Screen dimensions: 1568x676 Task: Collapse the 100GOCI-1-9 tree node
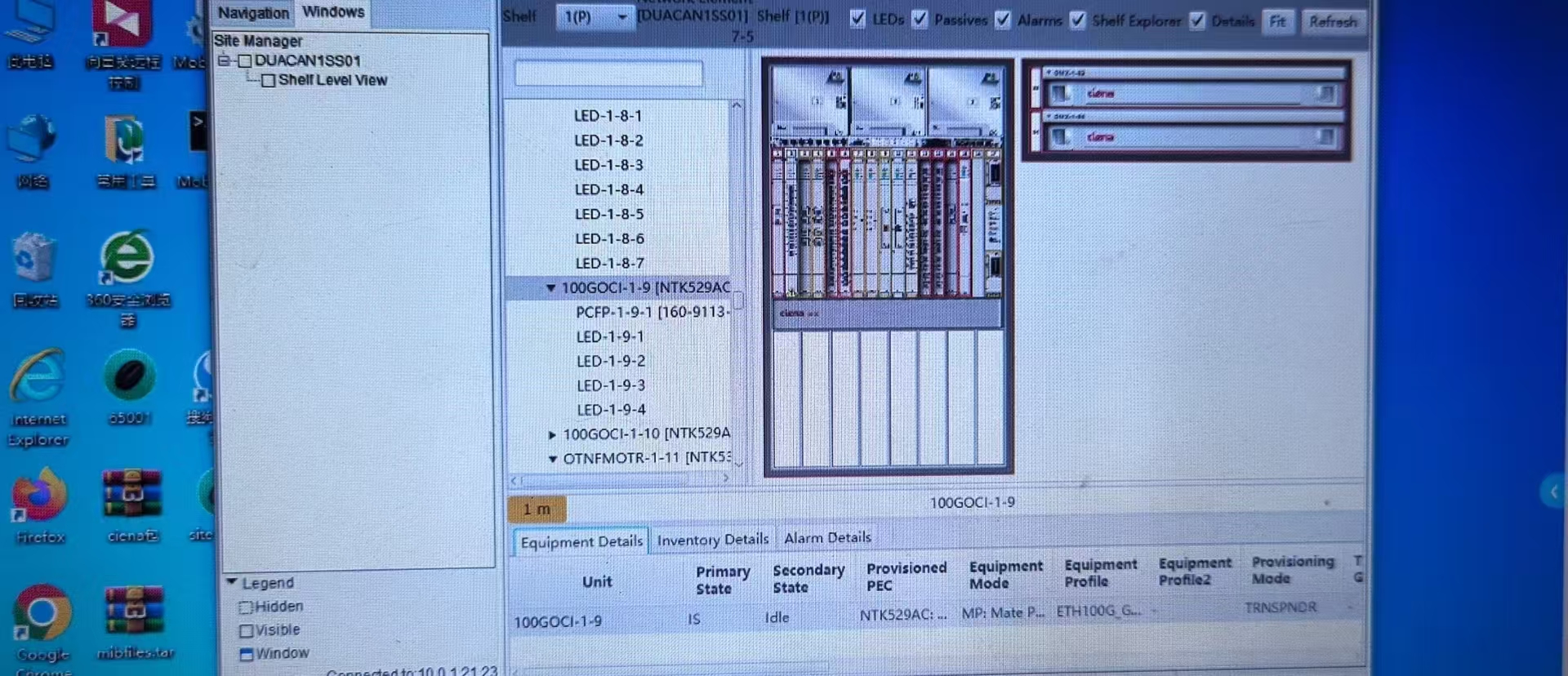550,287
